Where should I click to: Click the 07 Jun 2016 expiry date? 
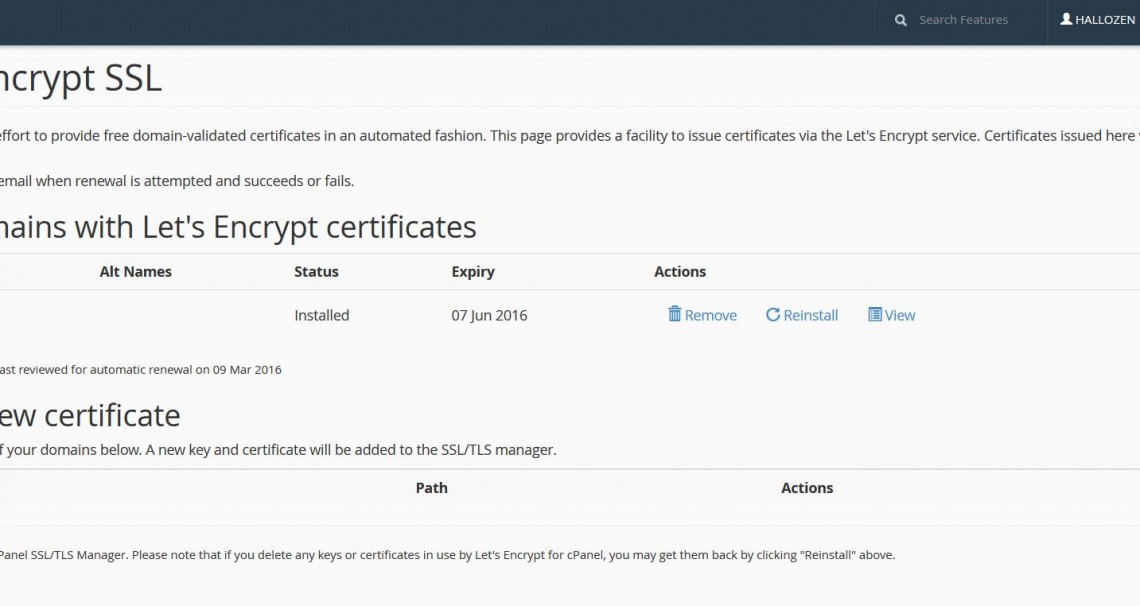point(489,315)
